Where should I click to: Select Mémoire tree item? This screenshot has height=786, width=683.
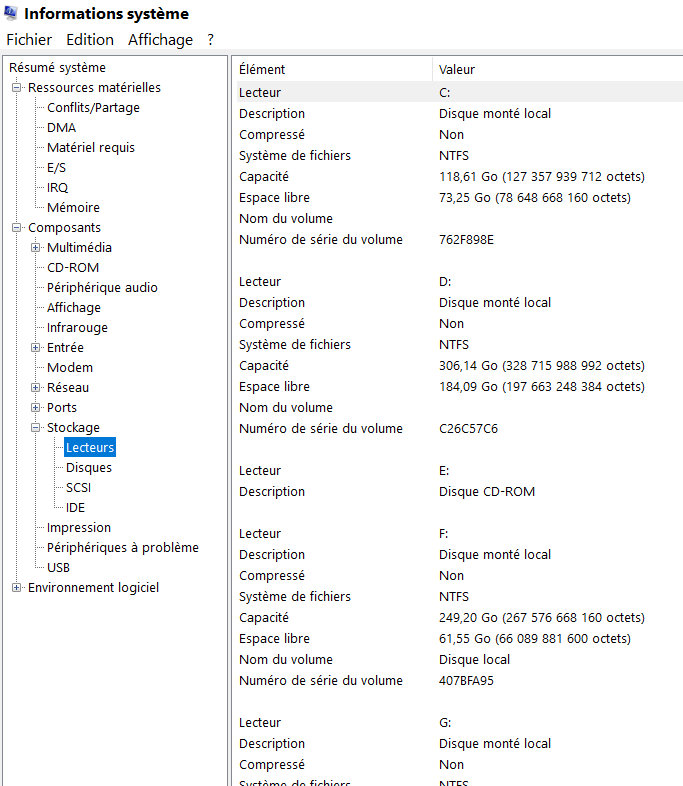pos(73,208)
